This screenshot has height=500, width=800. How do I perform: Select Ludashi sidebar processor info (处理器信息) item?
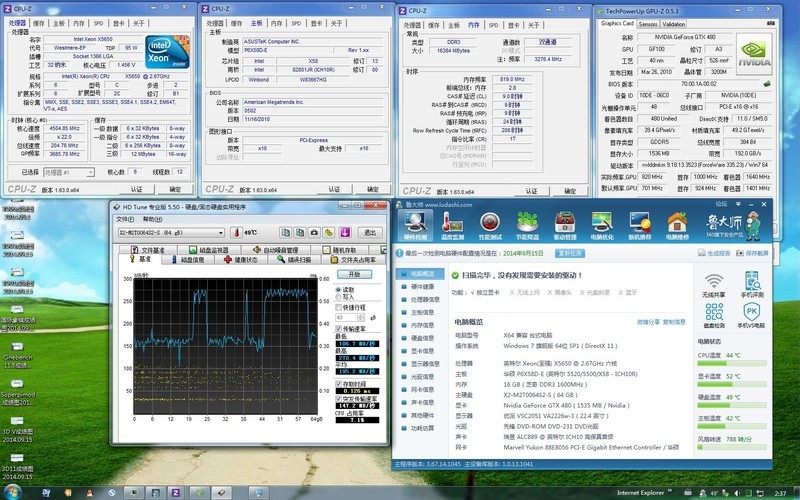point(420,299)
